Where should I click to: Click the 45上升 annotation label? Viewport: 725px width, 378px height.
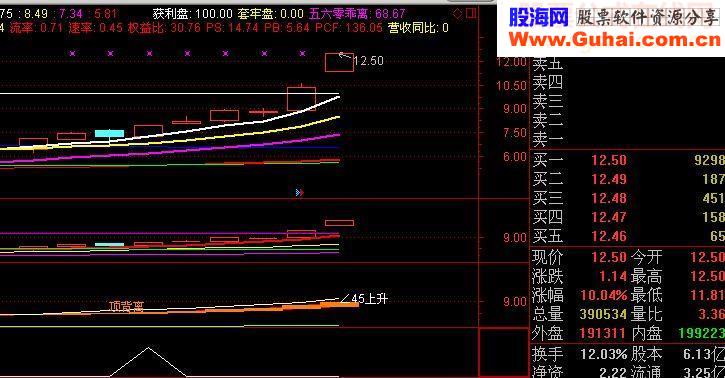(369, 299)
